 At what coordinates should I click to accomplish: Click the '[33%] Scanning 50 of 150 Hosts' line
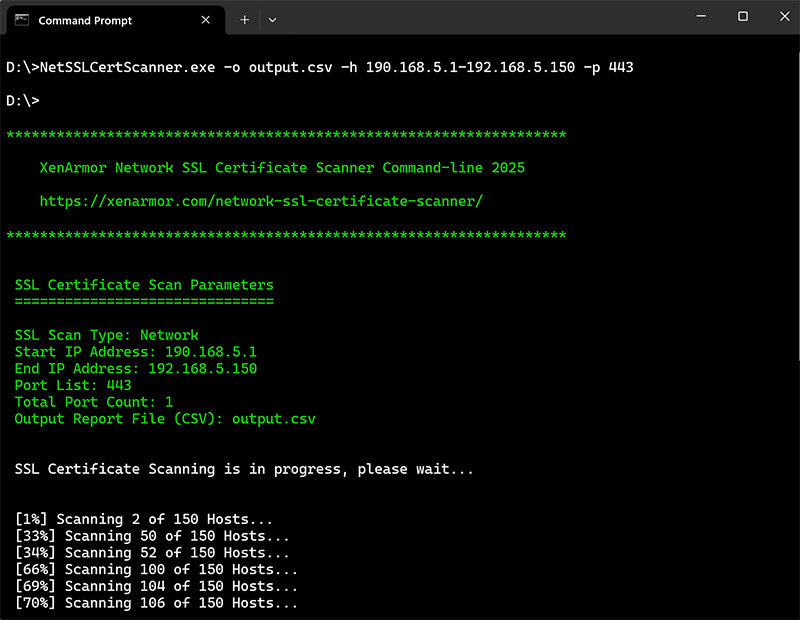[x=152, y=536]
